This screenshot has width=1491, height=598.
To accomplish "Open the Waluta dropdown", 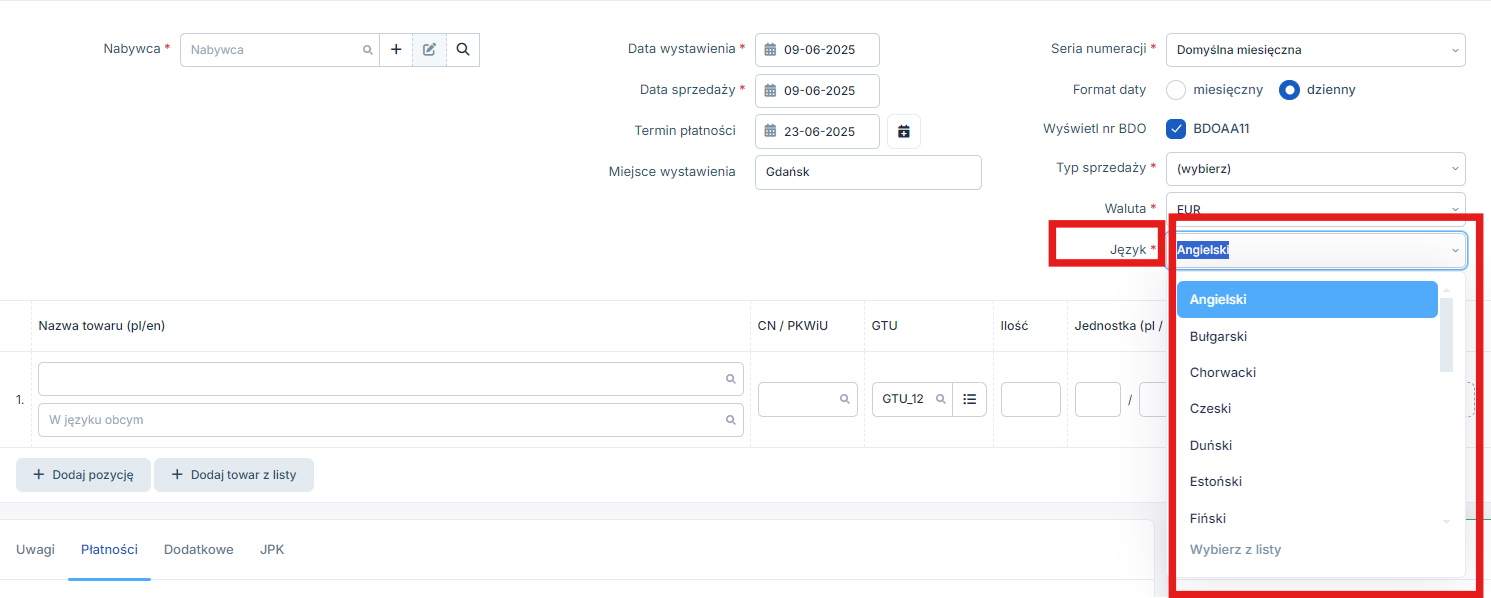I will tap(1315, 208).
